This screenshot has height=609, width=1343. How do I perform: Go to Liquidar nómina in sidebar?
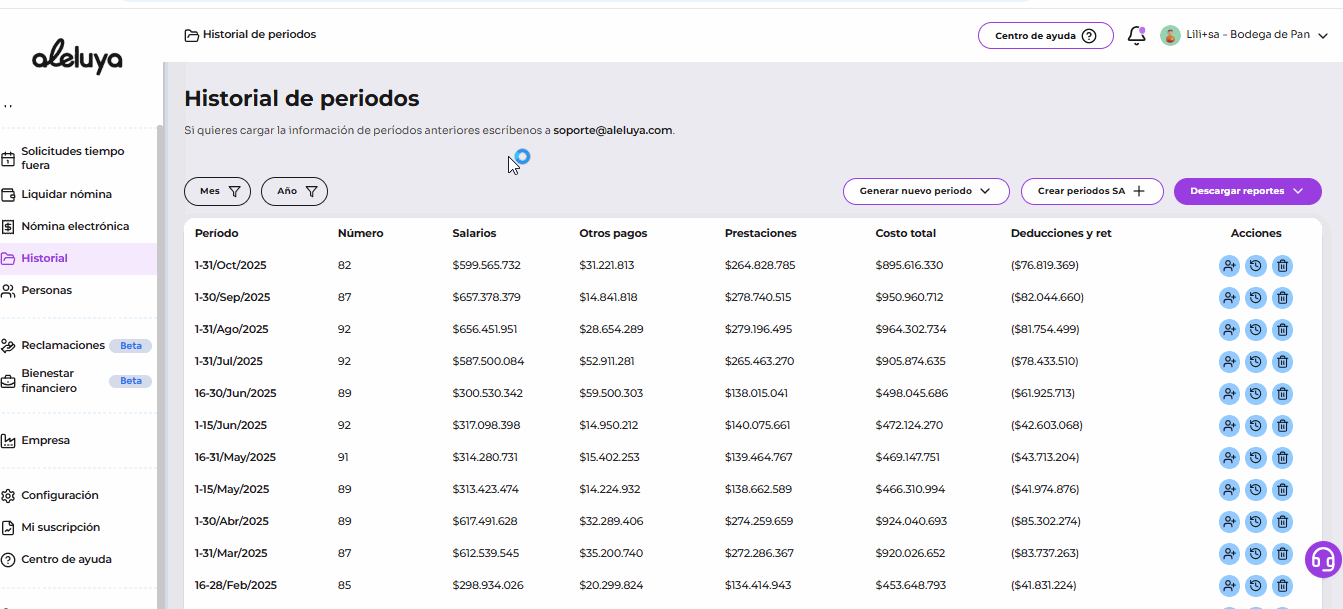tap(66, 194)
